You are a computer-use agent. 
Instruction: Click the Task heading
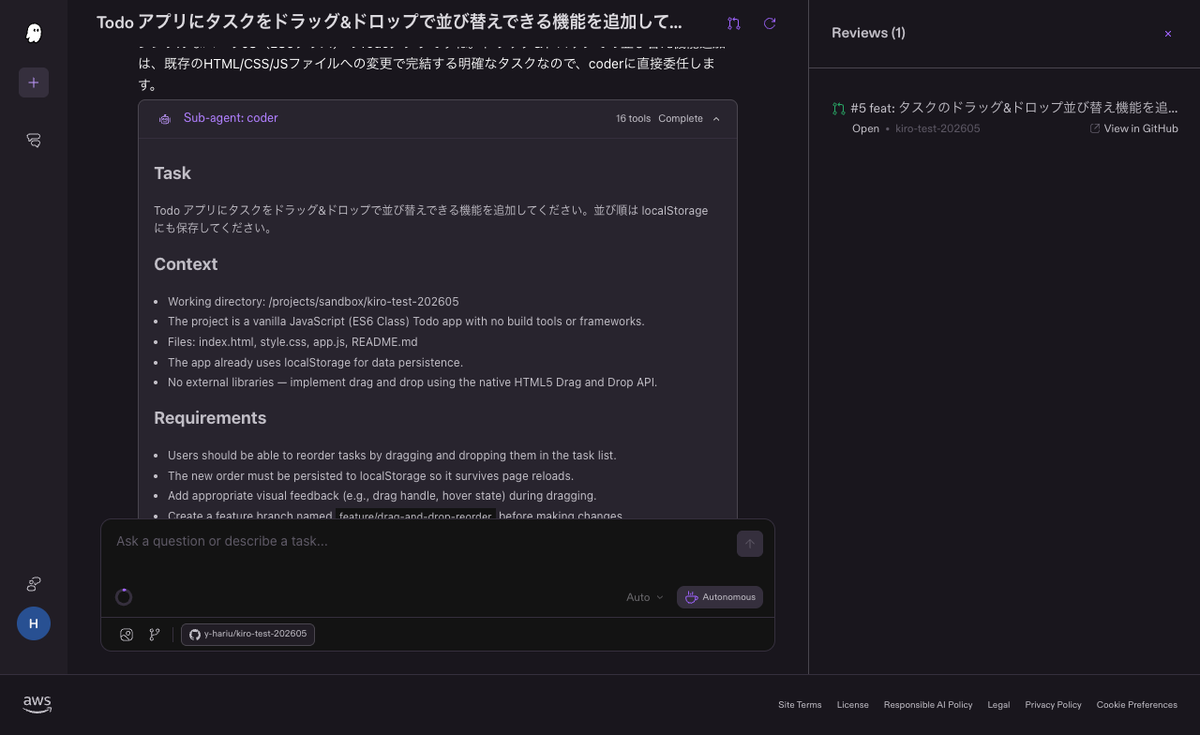click(172, 173)
